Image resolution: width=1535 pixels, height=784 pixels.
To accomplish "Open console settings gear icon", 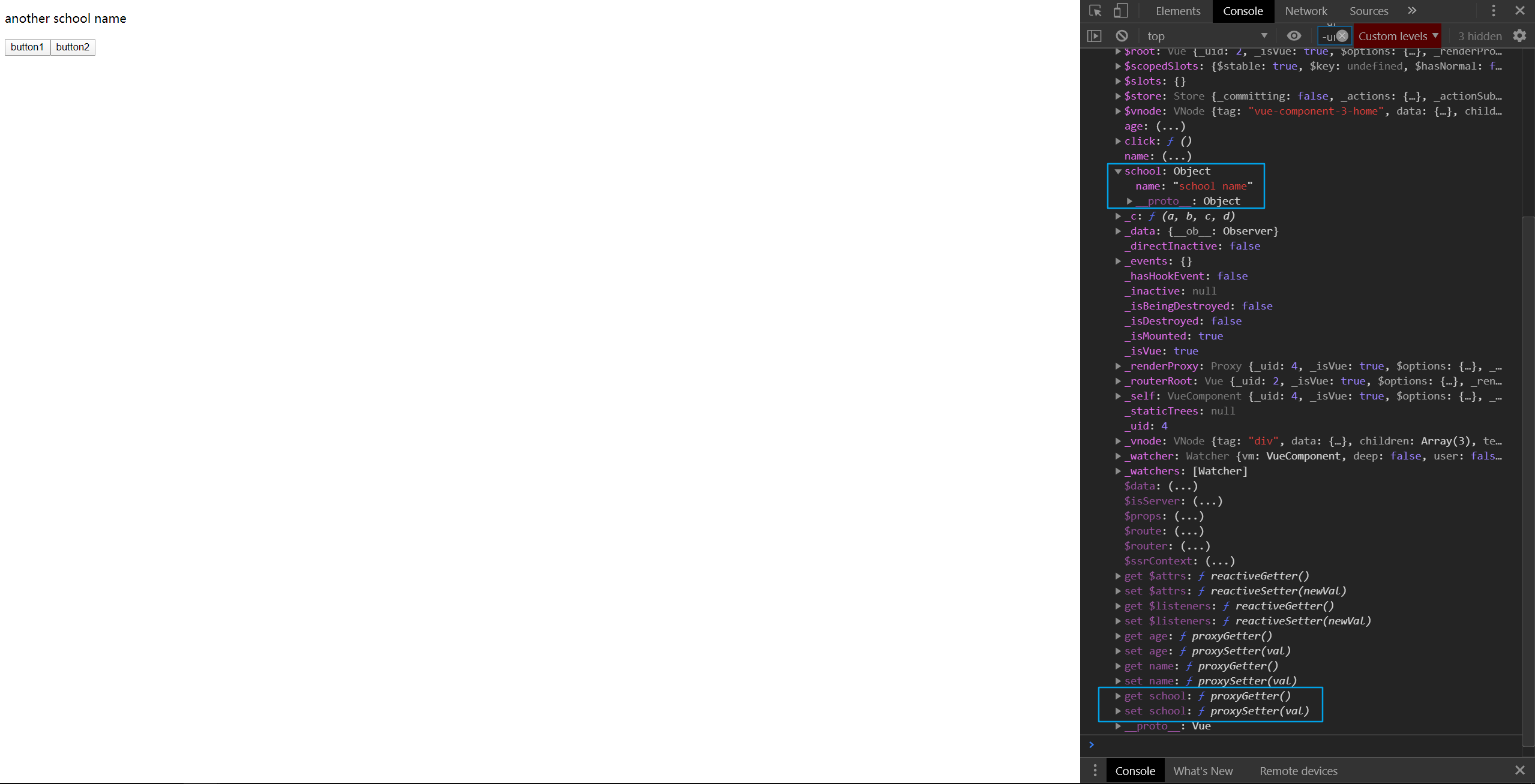I will click(1519, 36).
